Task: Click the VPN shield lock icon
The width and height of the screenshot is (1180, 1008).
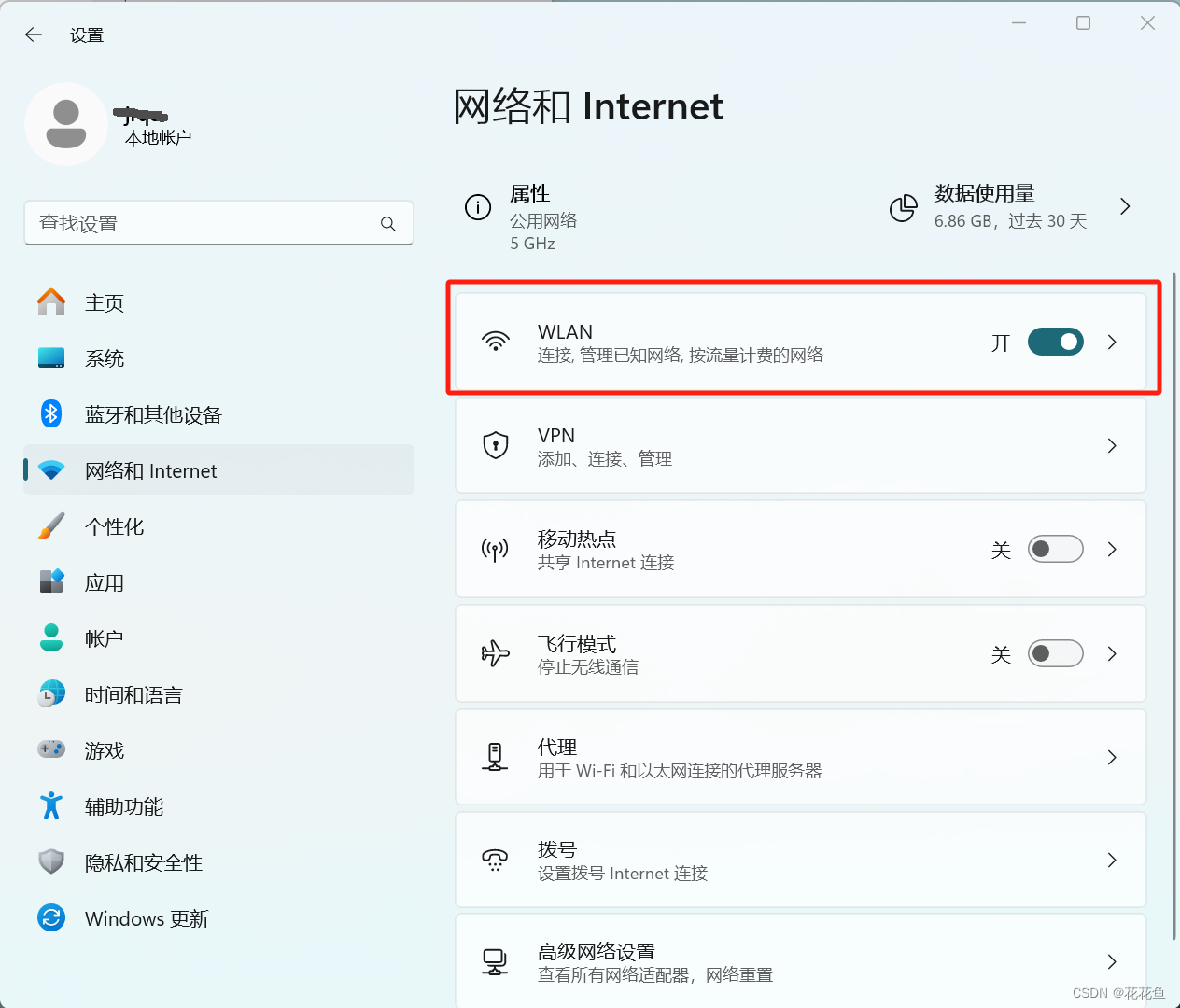Action: 496,445
